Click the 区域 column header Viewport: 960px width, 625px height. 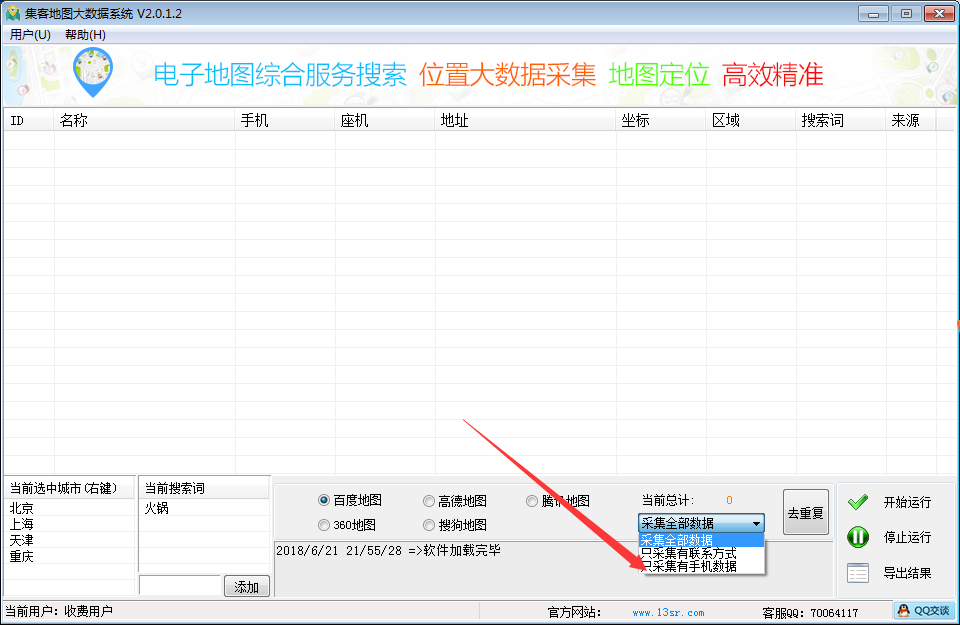(x=751, y=121)
